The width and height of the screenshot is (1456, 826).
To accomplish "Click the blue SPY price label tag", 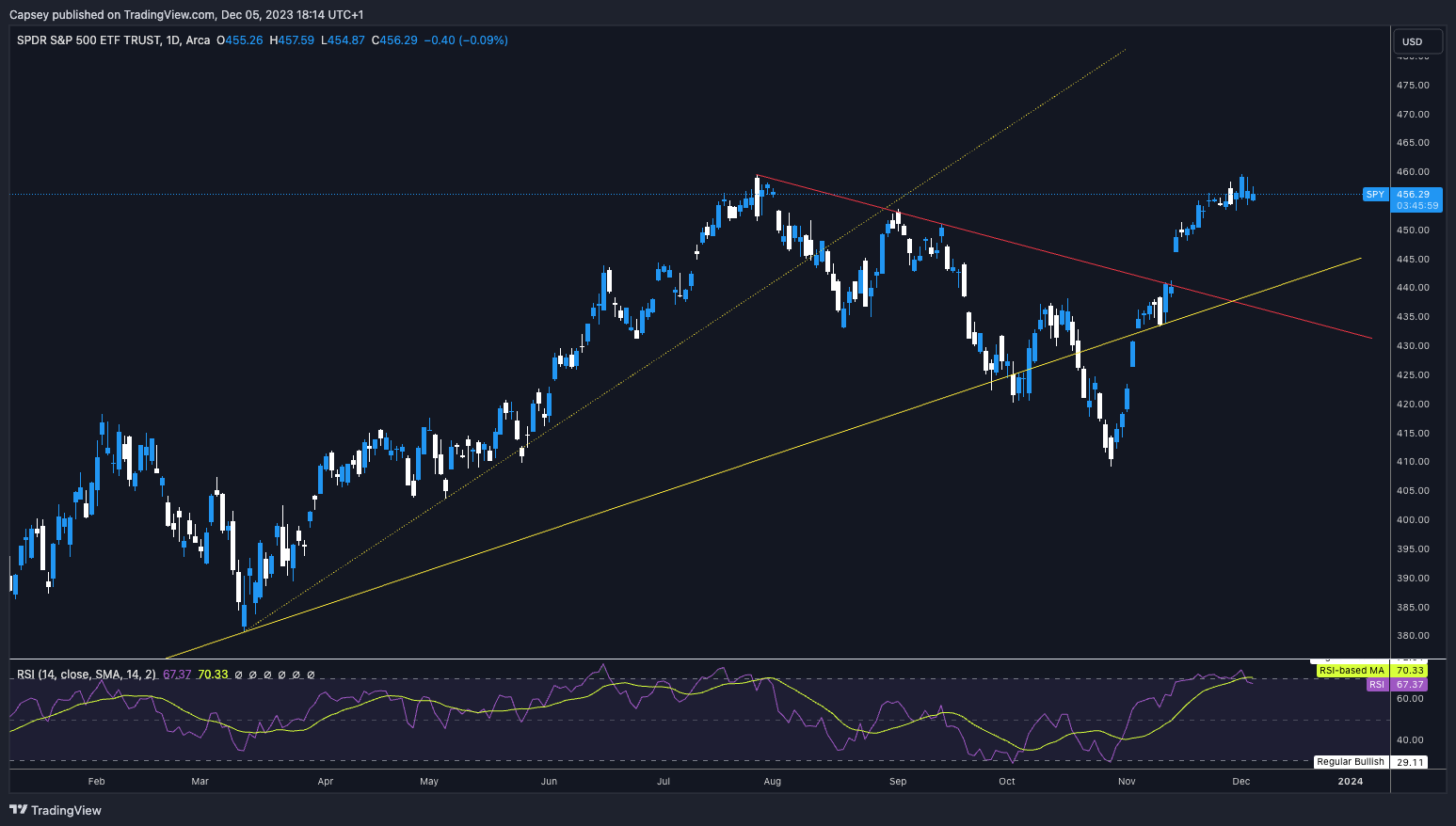I will coord(1375,195).
